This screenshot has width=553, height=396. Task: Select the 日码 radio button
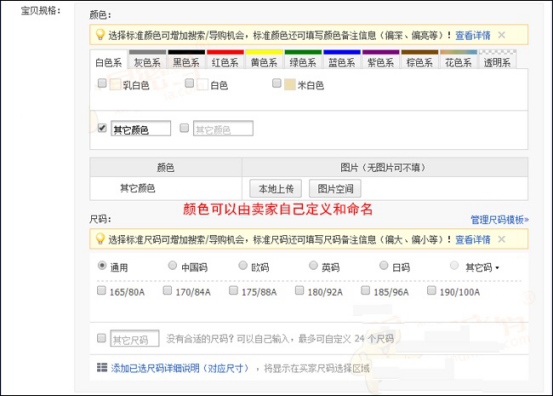(x=384, y=265)
